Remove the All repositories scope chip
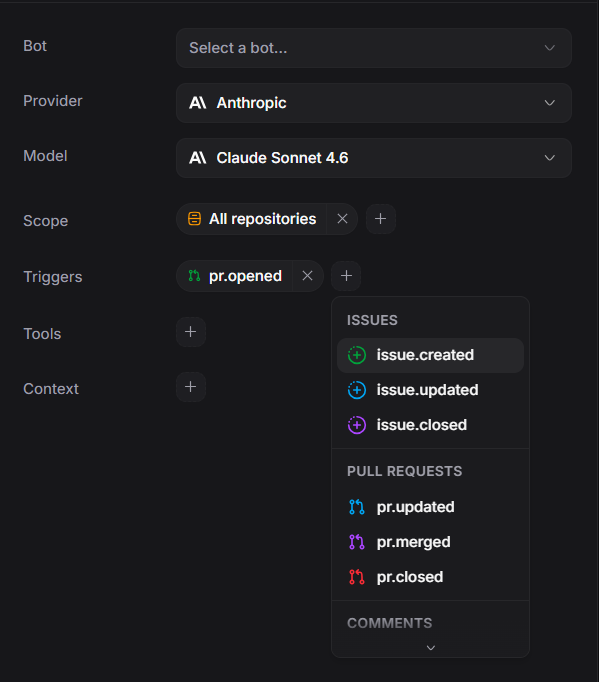The height and width of the screenshot is (682, 599). (342, 219)
